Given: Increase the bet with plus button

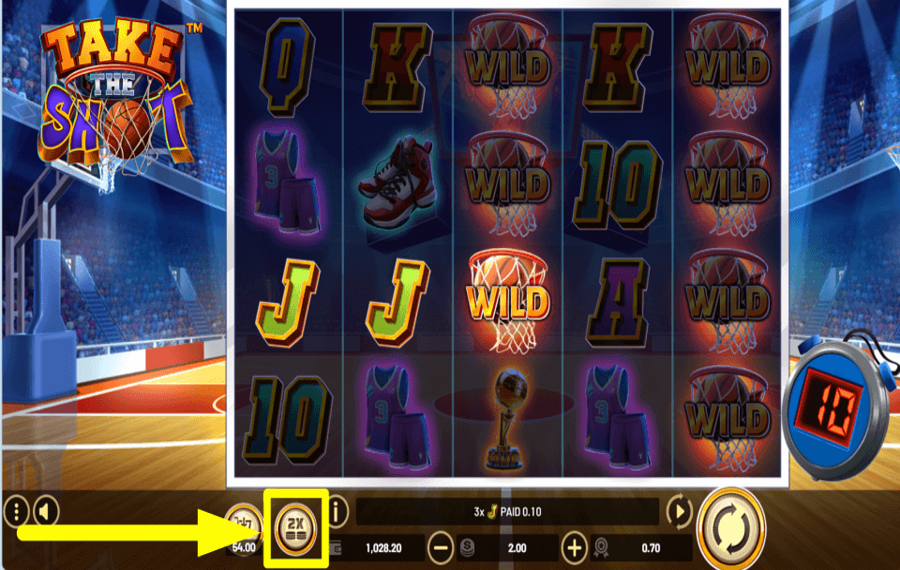Looking at the screenshot, I should tap(573, 548).
